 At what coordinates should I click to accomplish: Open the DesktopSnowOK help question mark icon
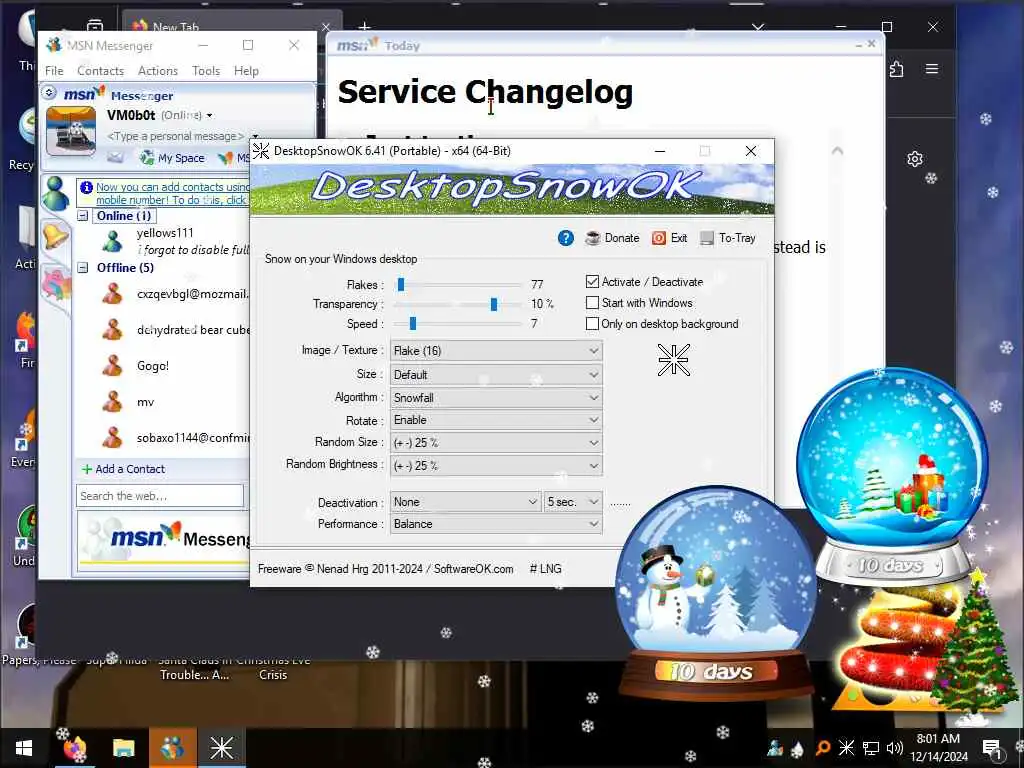coord(566,238)
